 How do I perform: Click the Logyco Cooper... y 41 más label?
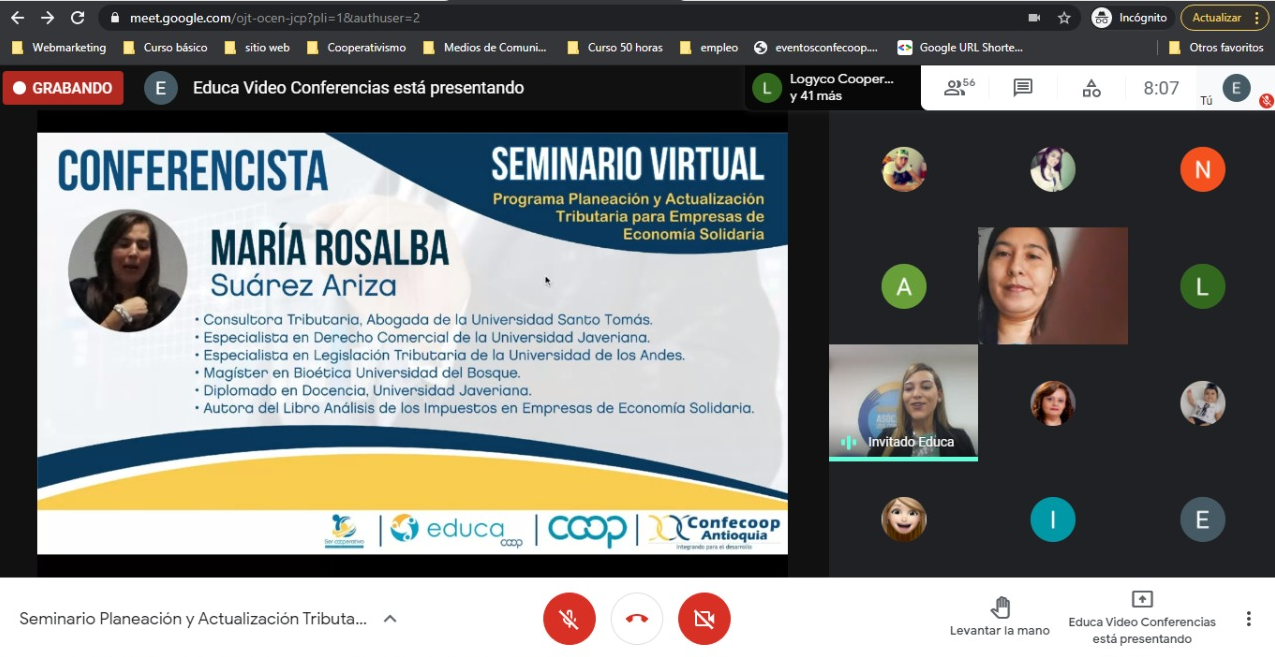click(x=842, y=87)
